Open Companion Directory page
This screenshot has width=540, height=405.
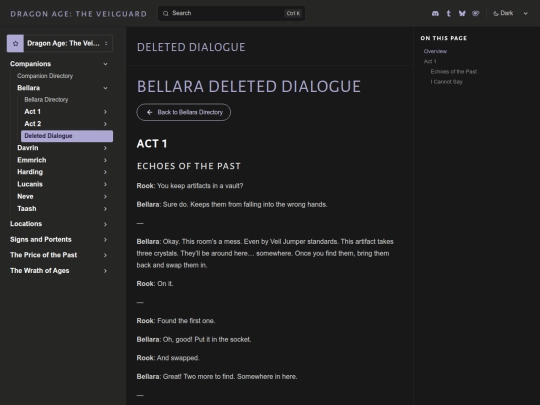point(45,76)
